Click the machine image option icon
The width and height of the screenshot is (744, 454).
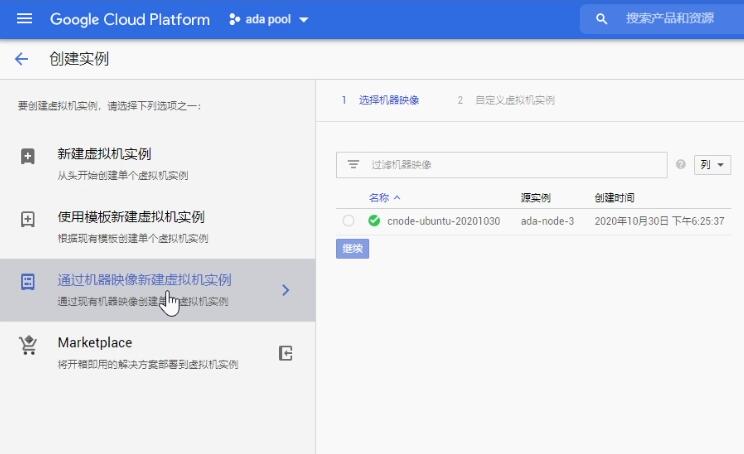[28, 282]
